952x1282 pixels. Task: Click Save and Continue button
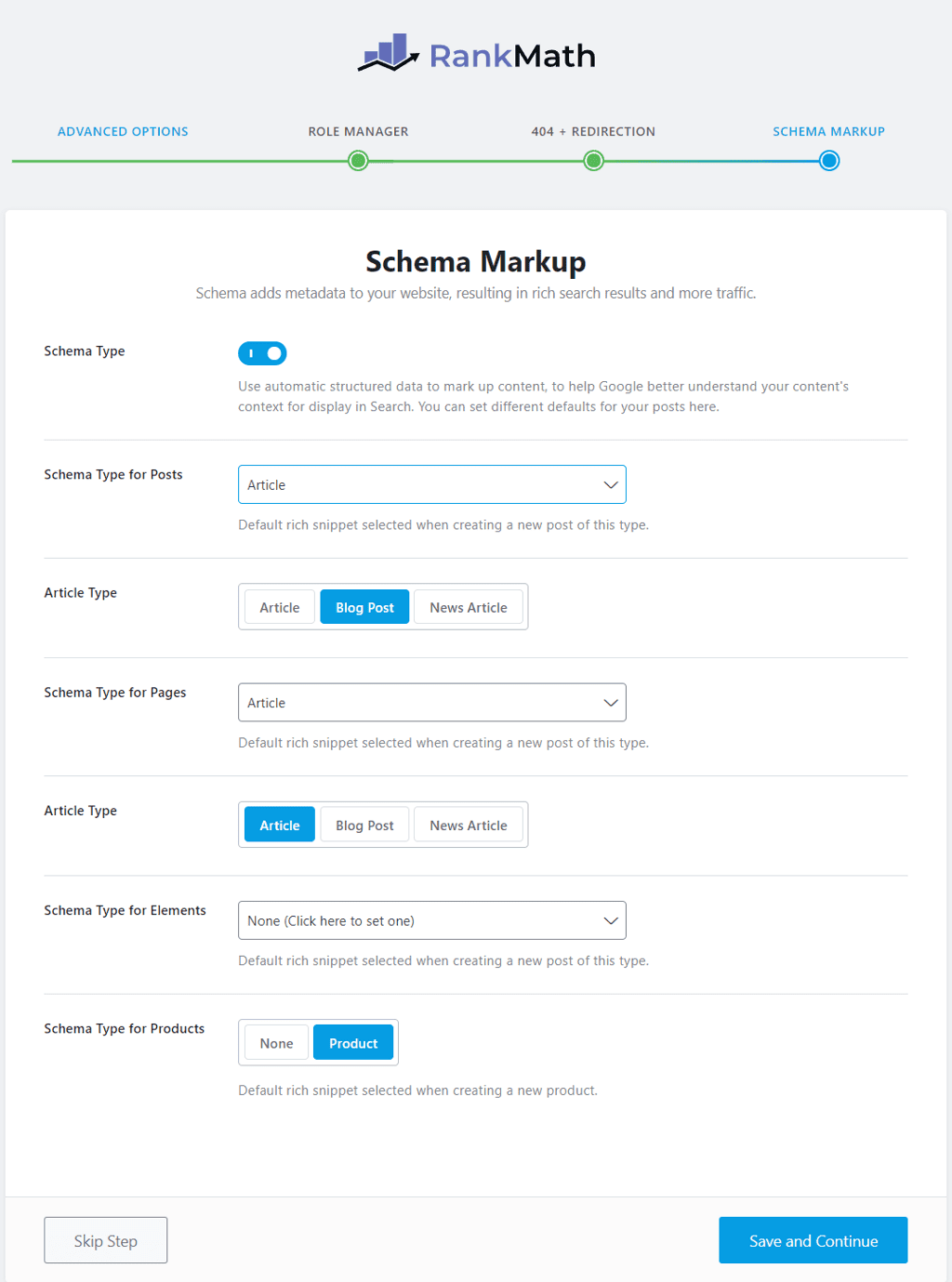tap(813, 1240)
